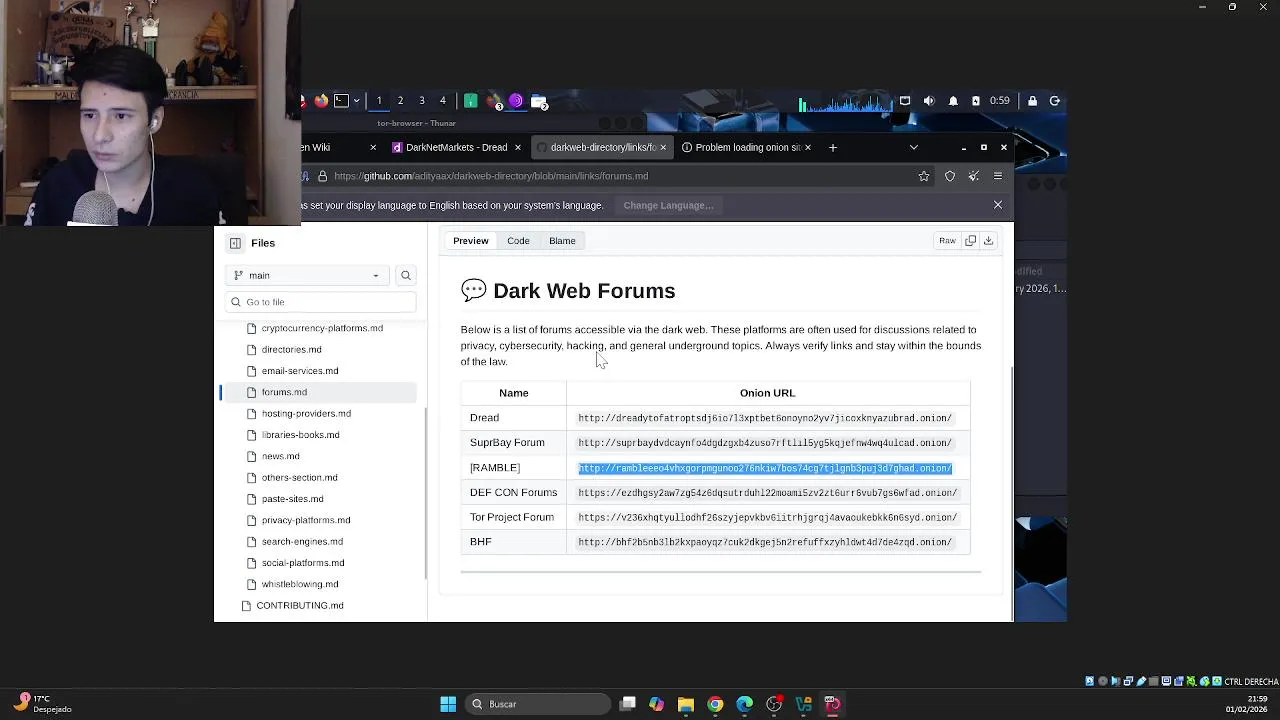The image size is (1280, 720).
Task: Click the volume speaker icon in panel
Action: [929, 101]
